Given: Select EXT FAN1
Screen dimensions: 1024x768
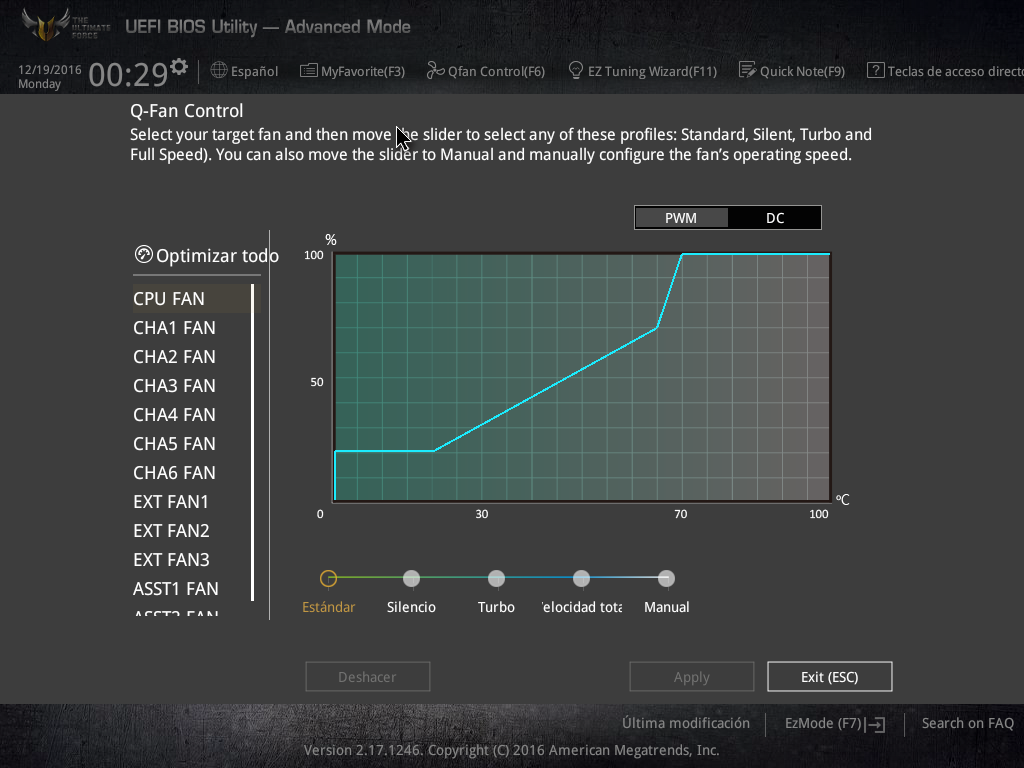Looking at the screenshot, I should (x=171, y=502).
